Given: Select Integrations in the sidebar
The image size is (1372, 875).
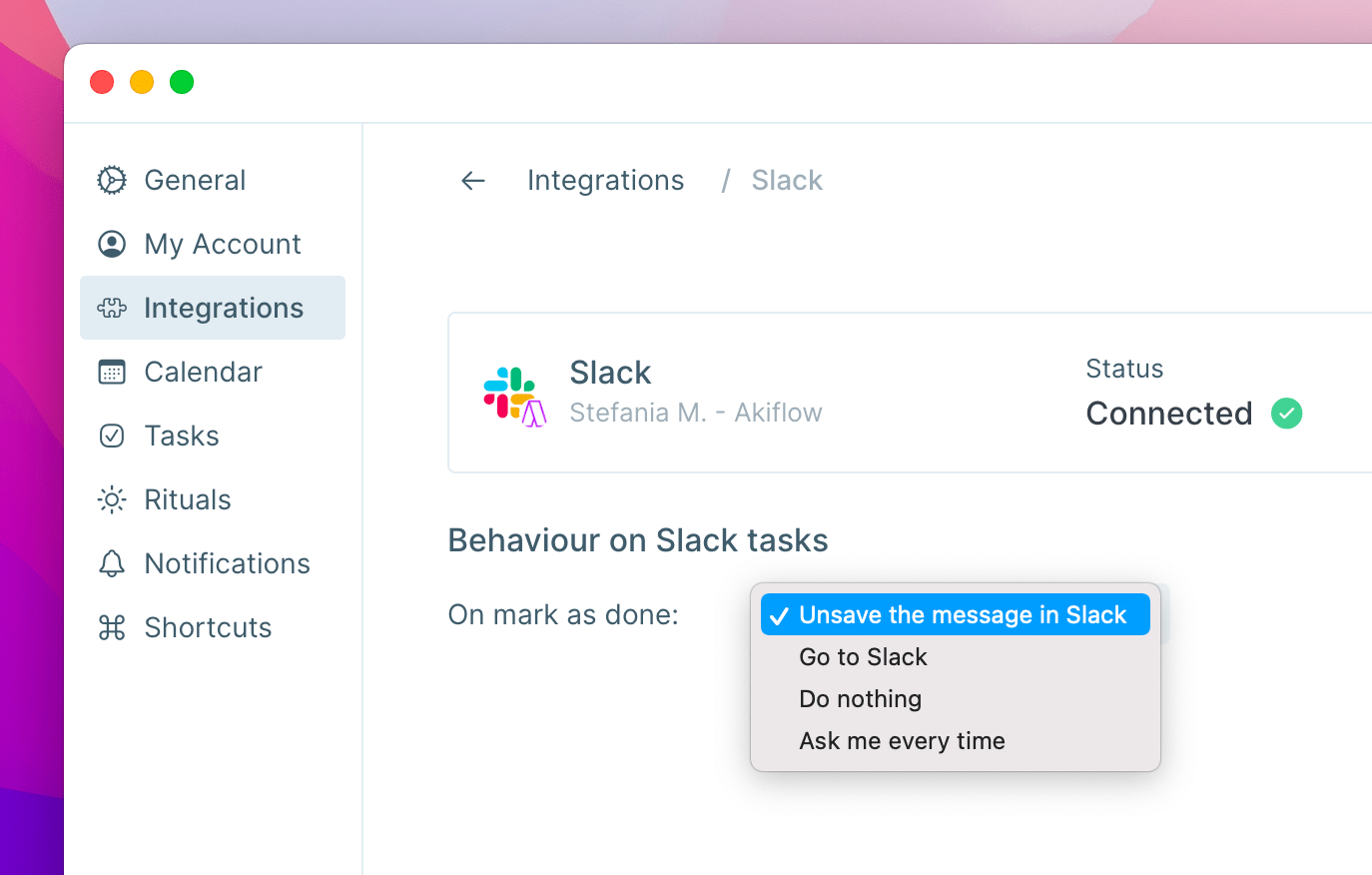Looking at the screenshot, I should [213, 308].
